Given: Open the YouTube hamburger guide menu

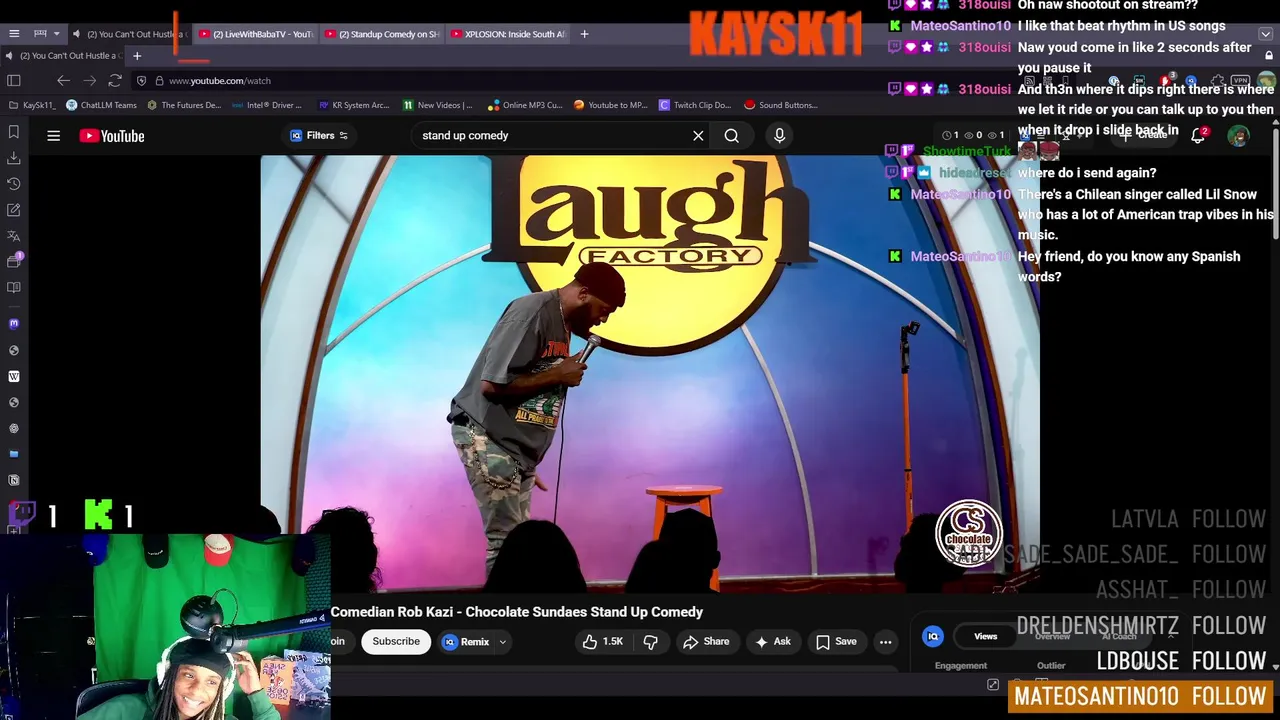Looking at the screenshot, I should (x=54, y=136).
